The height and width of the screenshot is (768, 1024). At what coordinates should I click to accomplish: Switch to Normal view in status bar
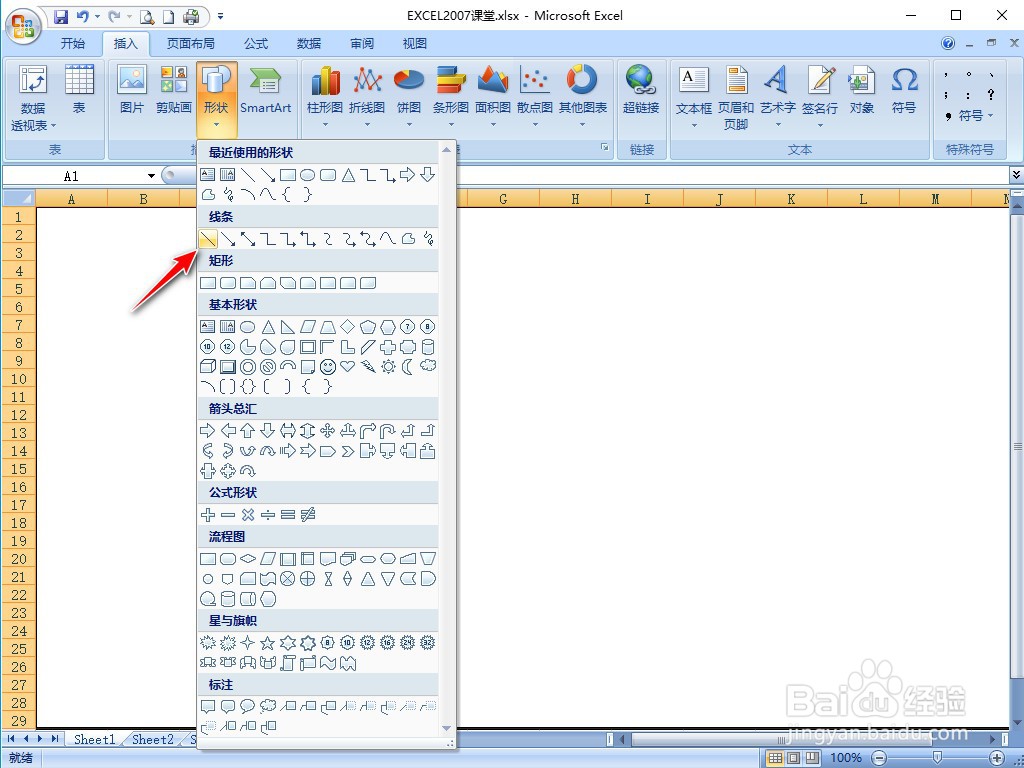coord(775,758)
